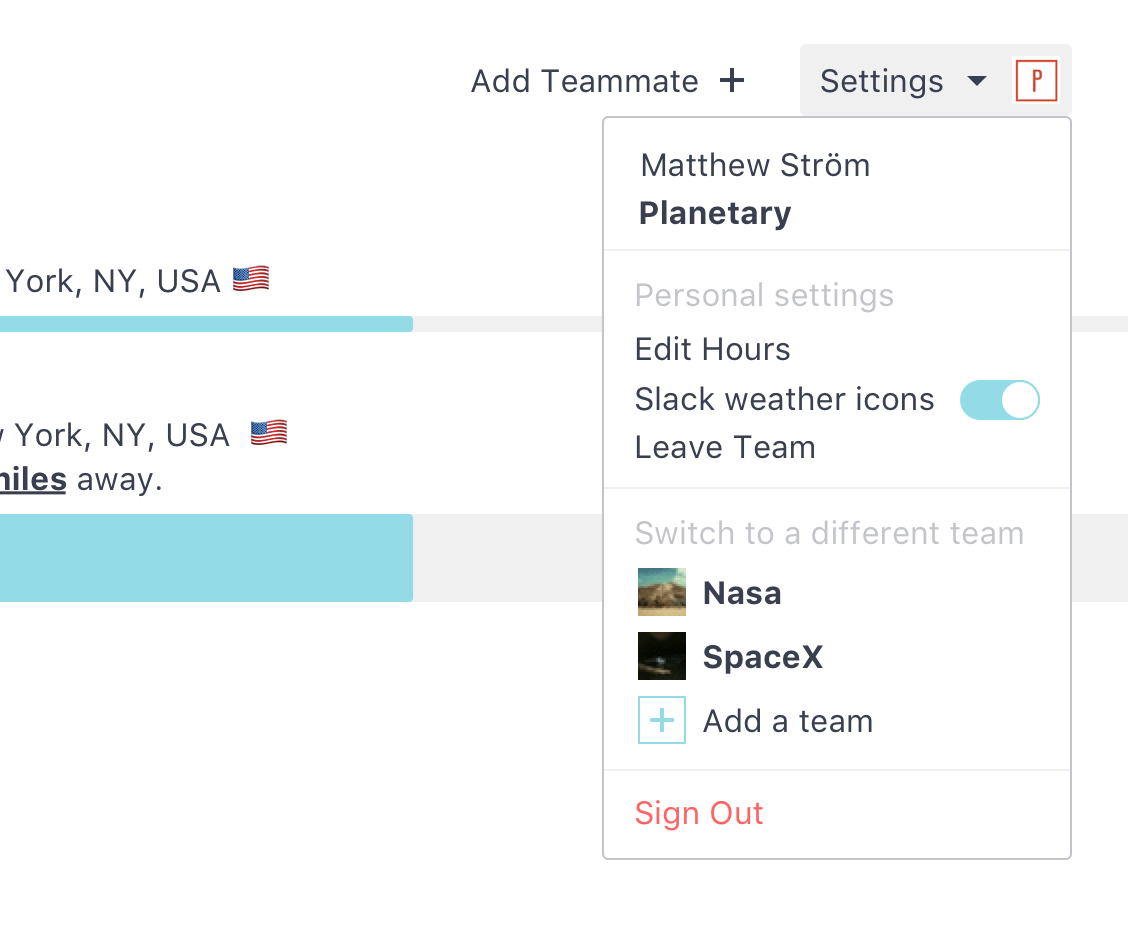Screen dimensions: 1128x934
Task: Switch to the Nasa team
Action: coord(742,593)
